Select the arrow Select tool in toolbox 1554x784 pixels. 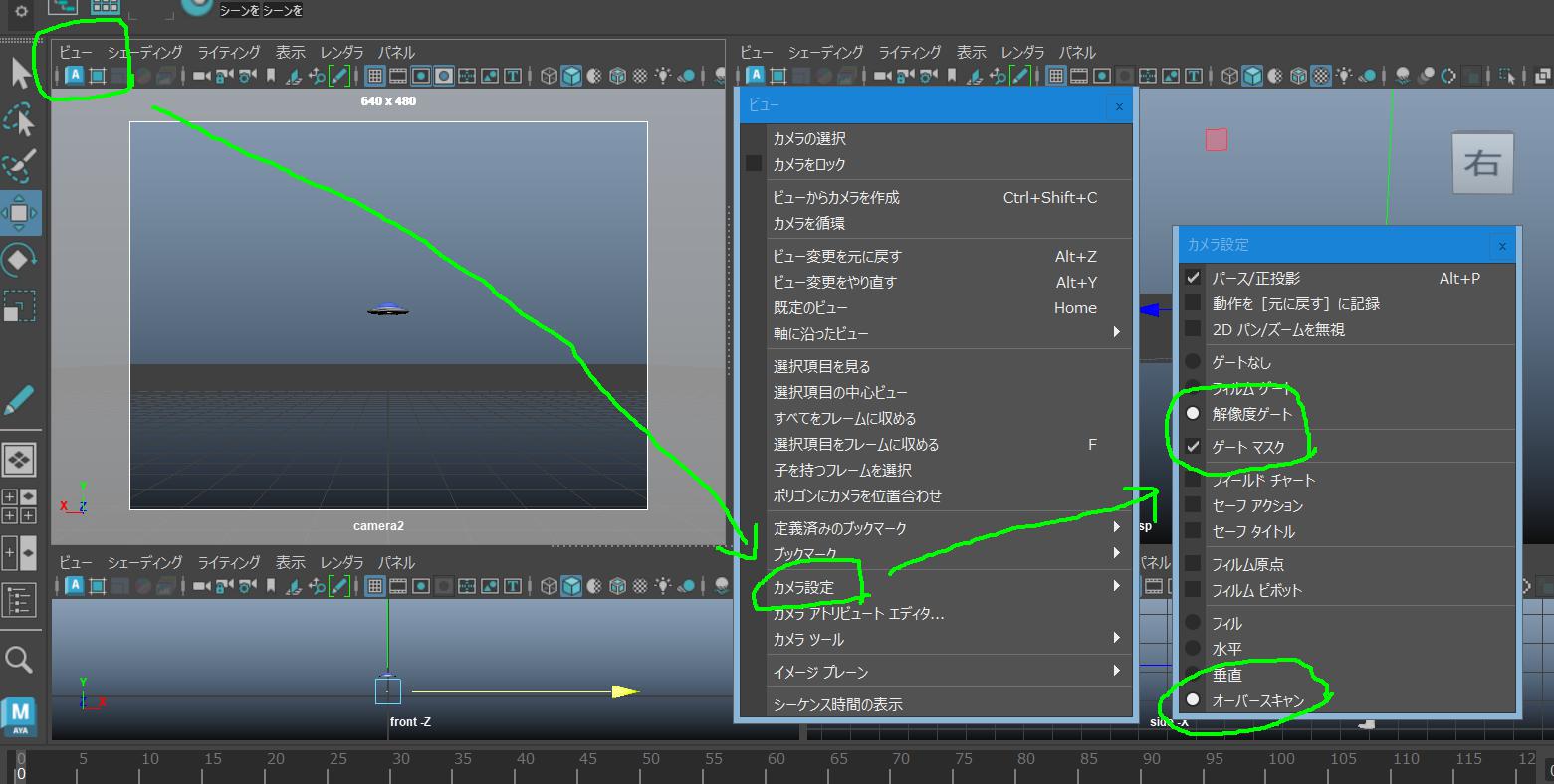click(x=20, y=73)
